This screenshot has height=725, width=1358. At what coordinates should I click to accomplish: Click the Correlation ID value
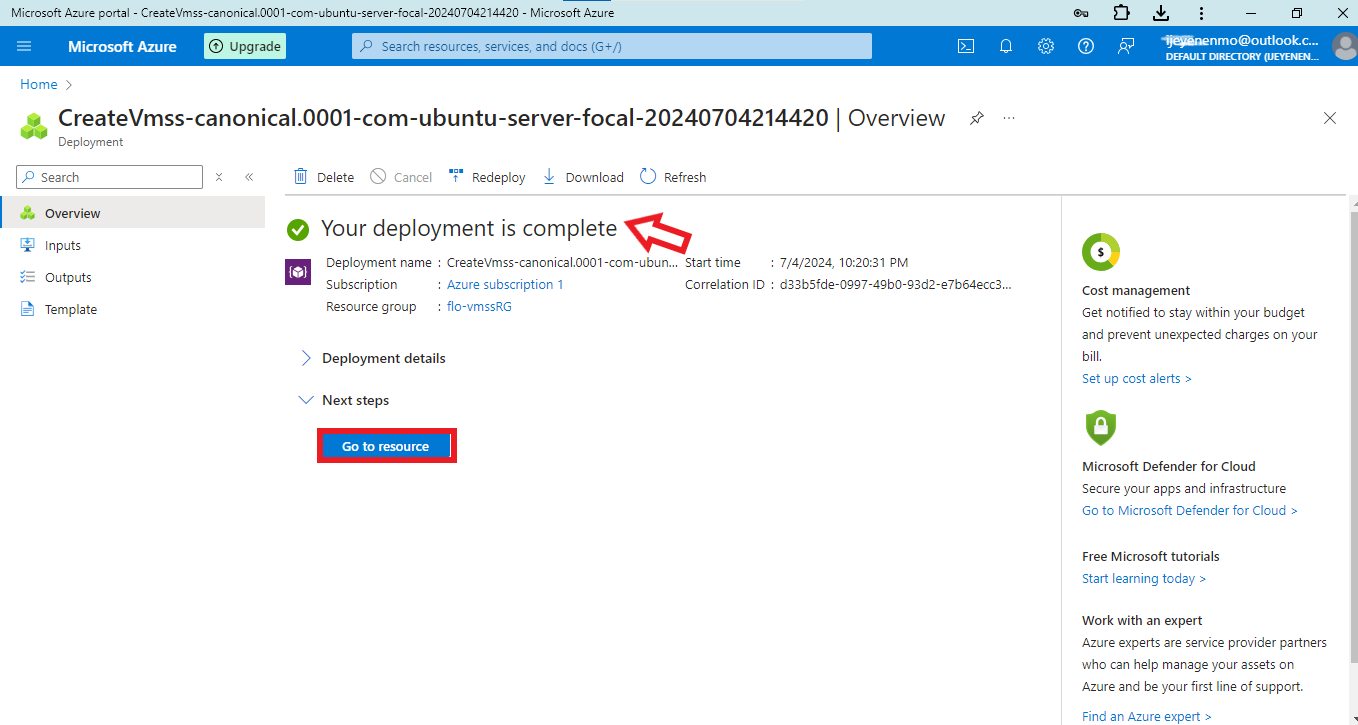tap(895, 284)
